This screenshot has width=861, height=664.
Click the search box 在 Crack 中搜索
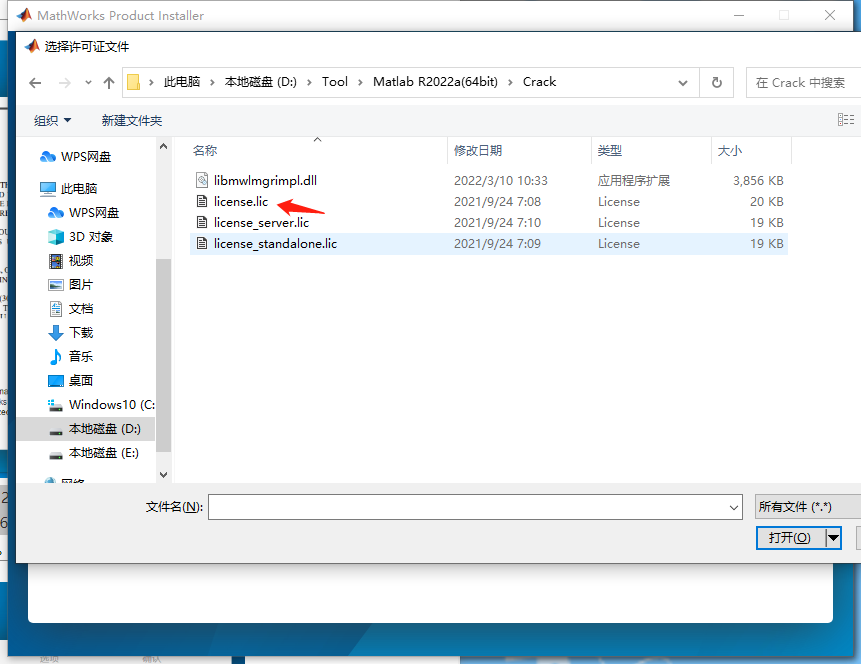click(803, 83)
